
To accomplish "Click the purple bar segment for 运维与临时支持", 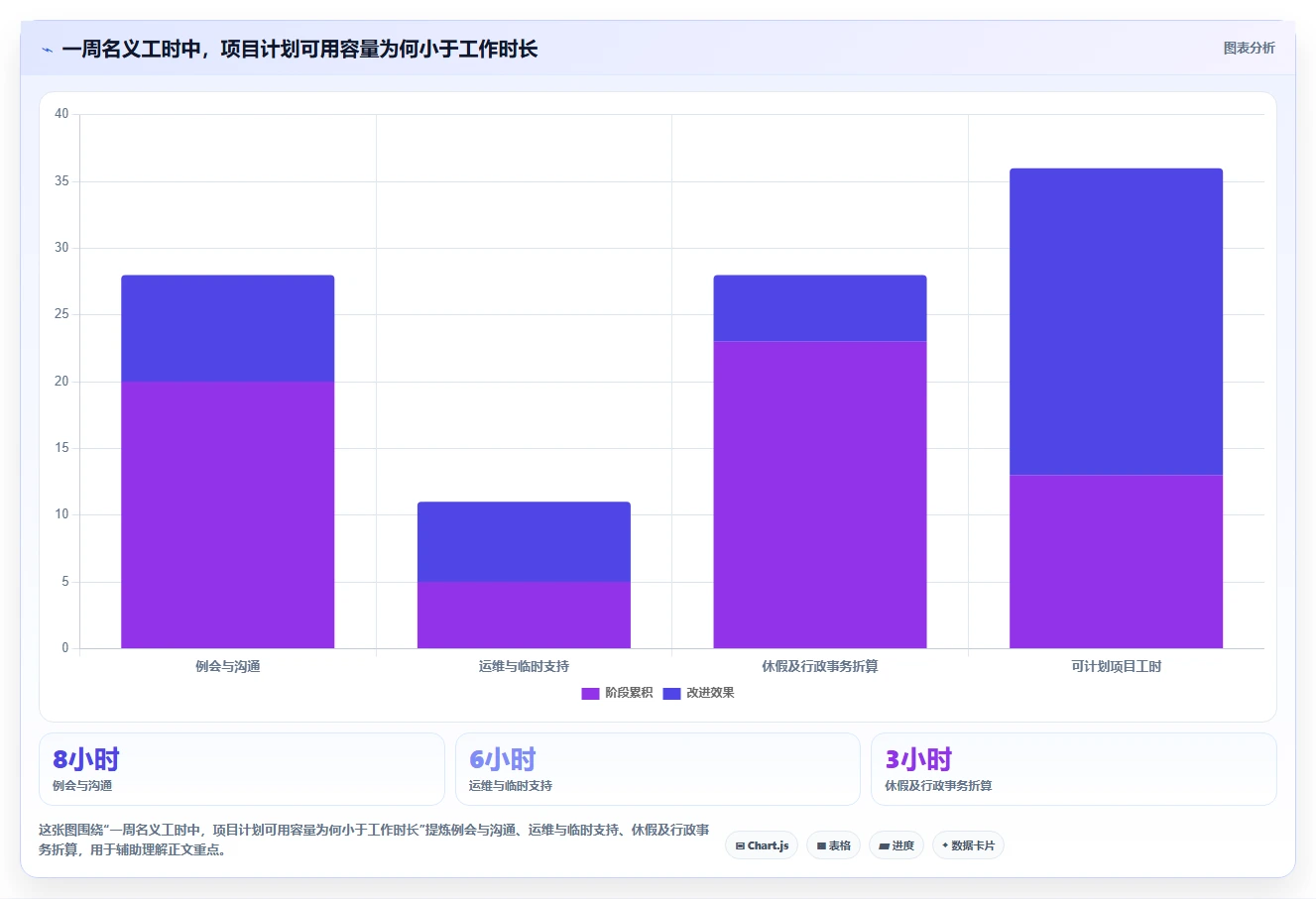I will [x=524, y=615].
